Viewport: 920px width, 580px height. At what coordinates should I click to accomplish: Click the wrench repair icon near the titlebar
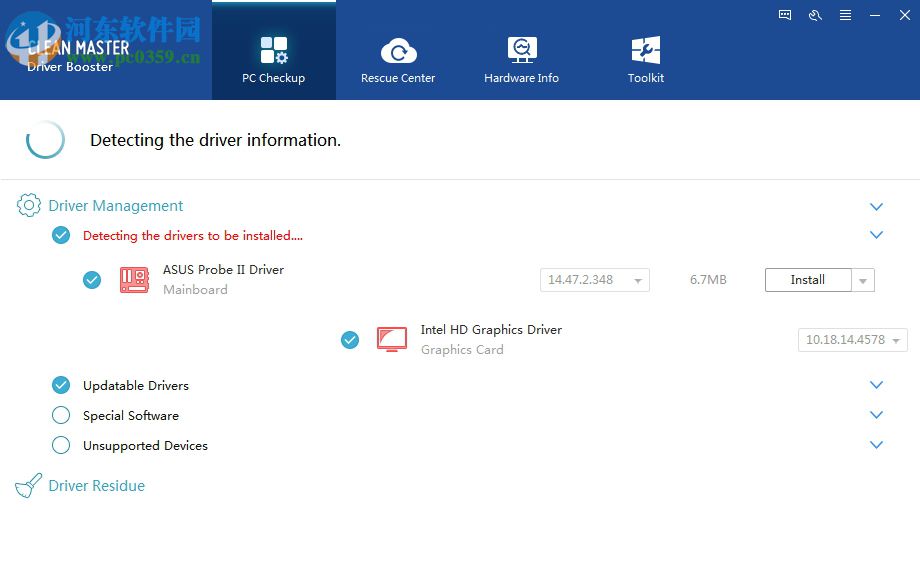pyautogui.click(x=813, y=15)
